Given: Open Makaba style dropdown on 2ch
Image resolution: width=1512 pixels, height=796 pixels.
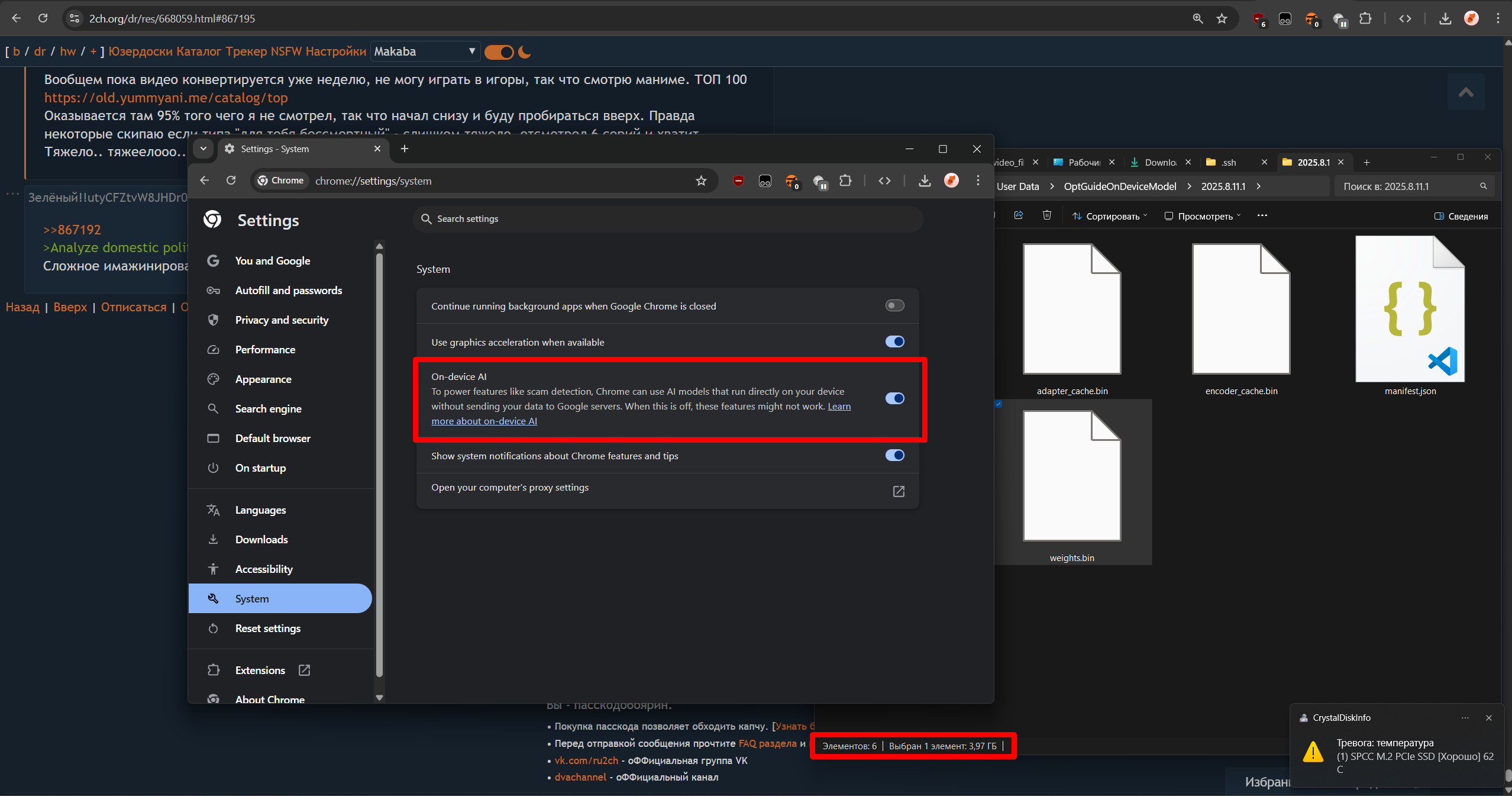Looking at the screenshot, I should point(425,51).
